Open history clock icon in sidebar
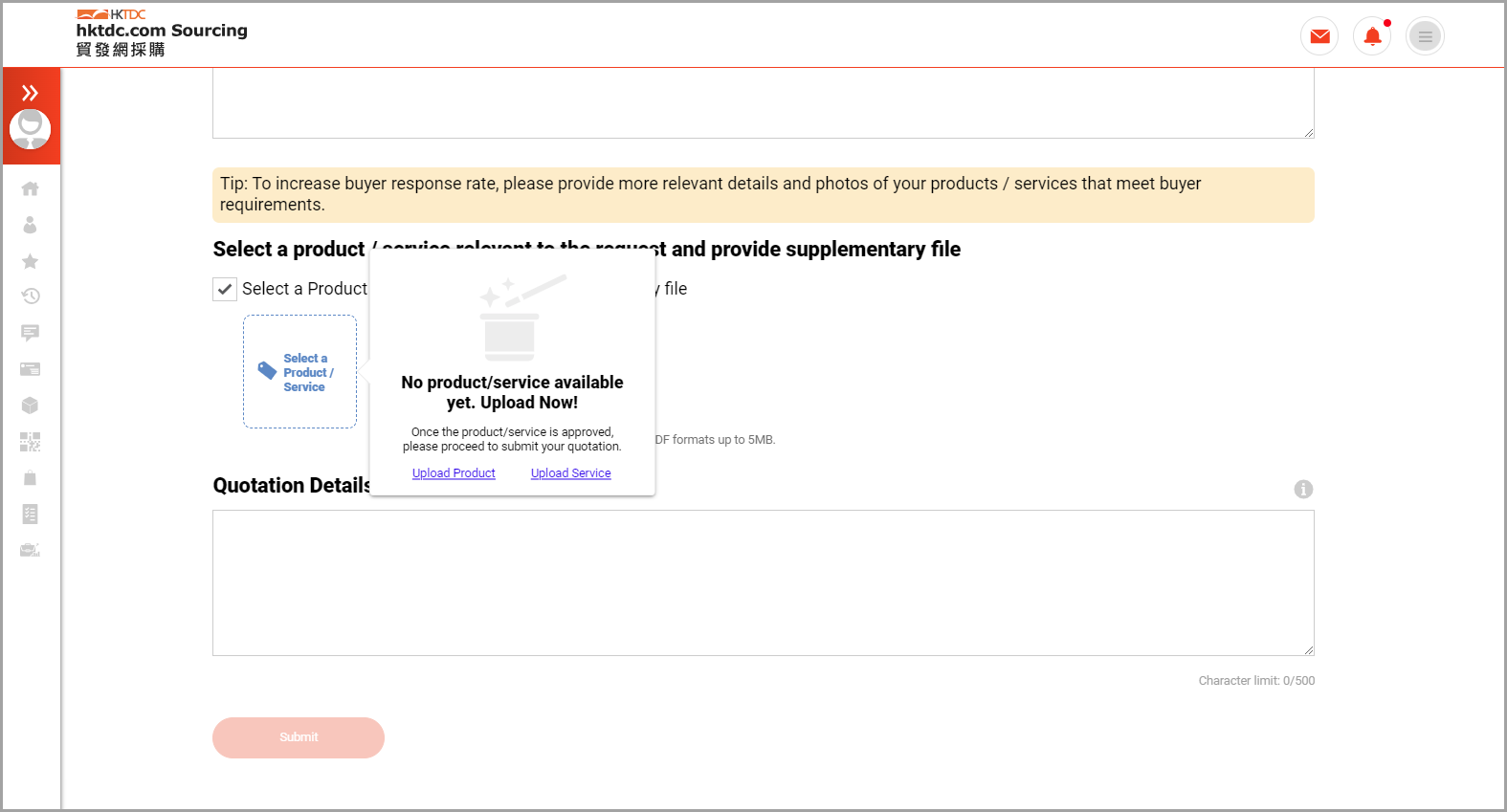 [x=30, y=296]
